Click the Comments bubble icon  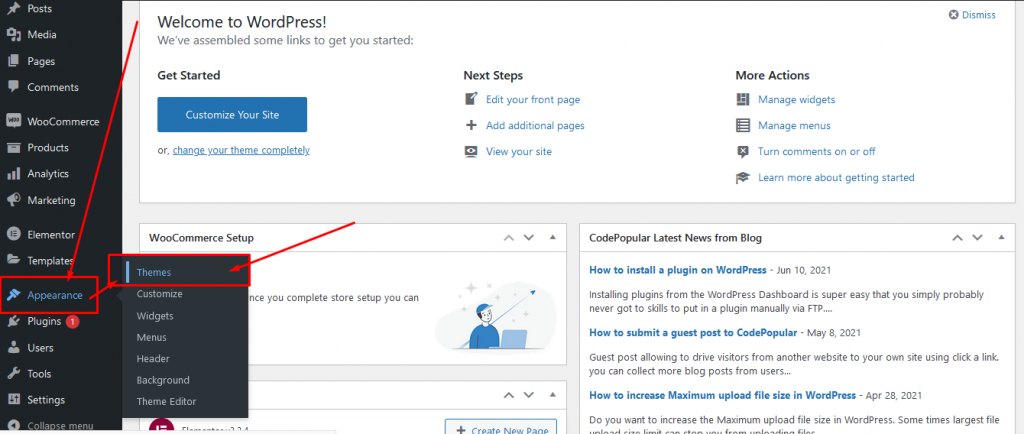(x=13, y=87)
